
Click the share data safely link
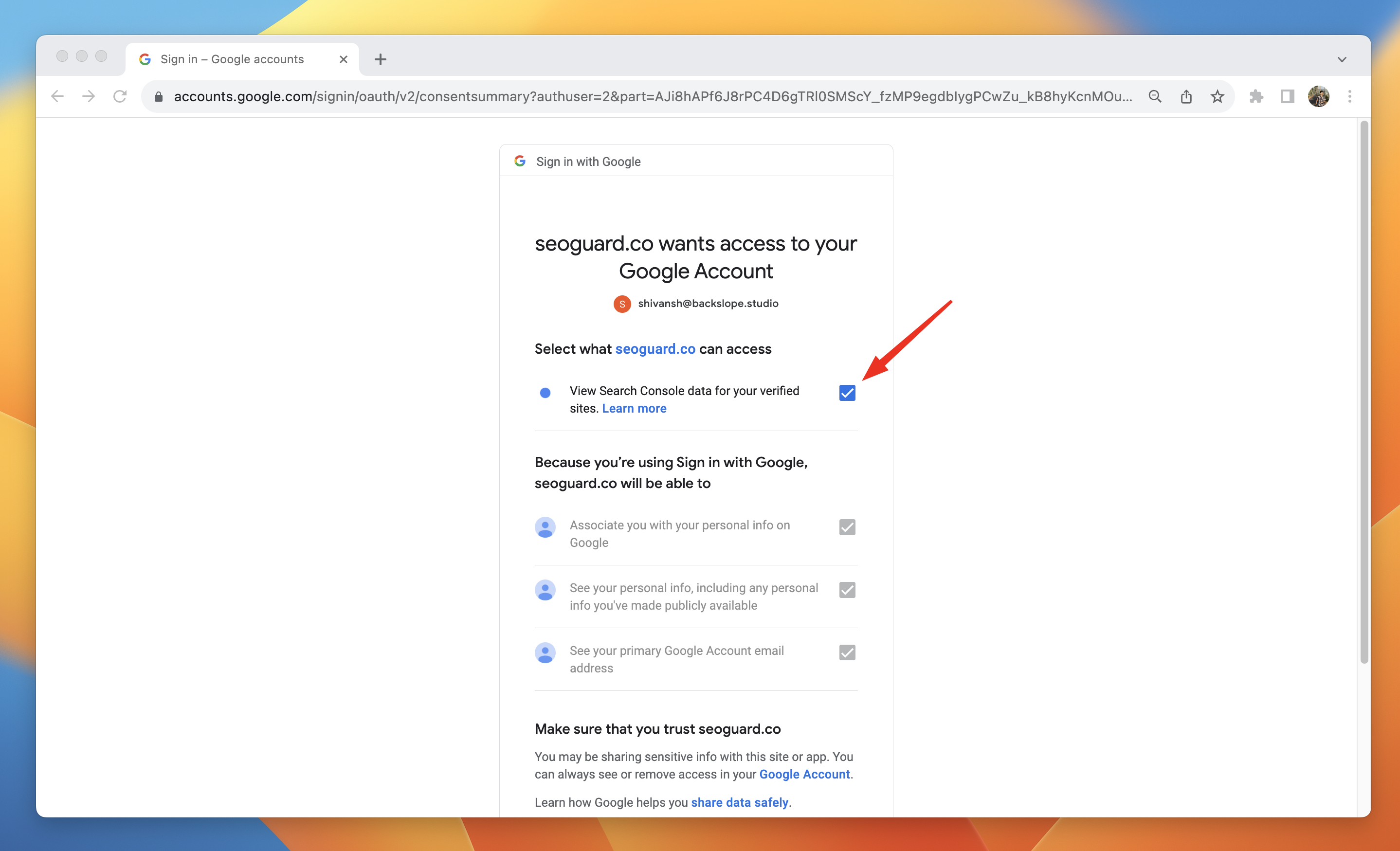[739, 802]
